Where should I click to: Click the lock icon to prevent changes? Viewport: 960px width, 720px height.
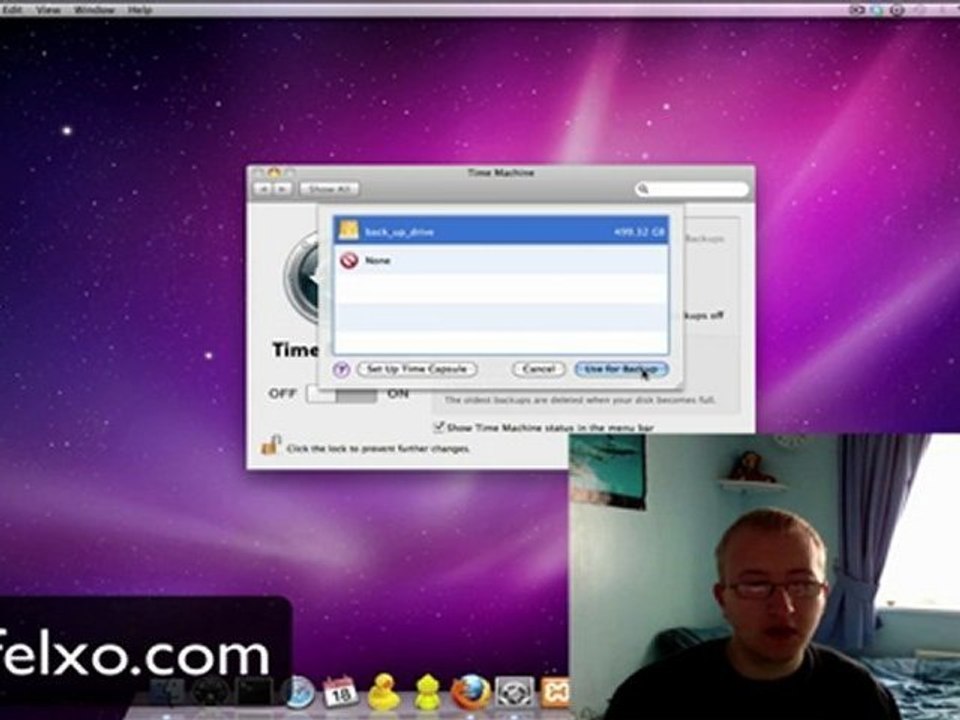(x=271, y=445)
